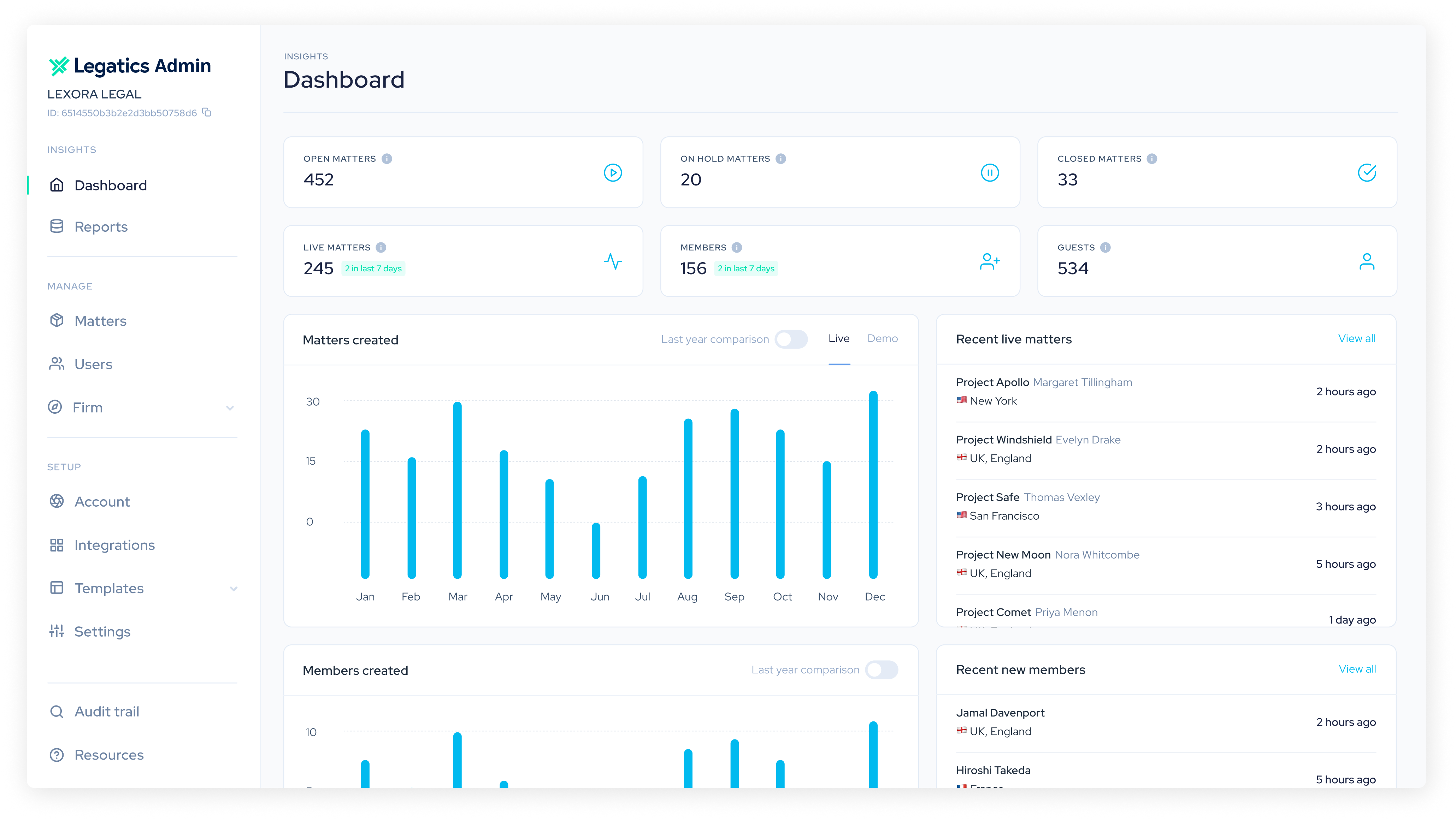1456x820 pixels.
Task: Click the On Hold Matters pause icon
Action: 990,172
